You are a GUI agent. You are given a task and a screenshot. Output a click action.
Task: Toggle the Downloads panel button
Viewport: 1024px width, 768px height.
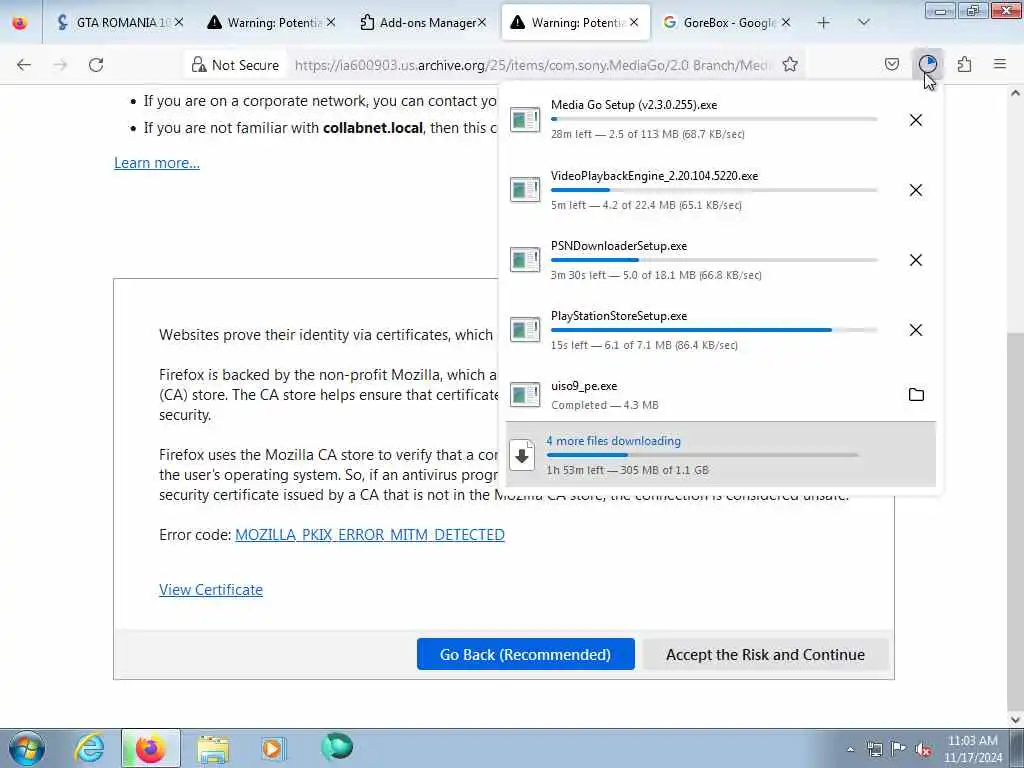(x=928, y=64)
